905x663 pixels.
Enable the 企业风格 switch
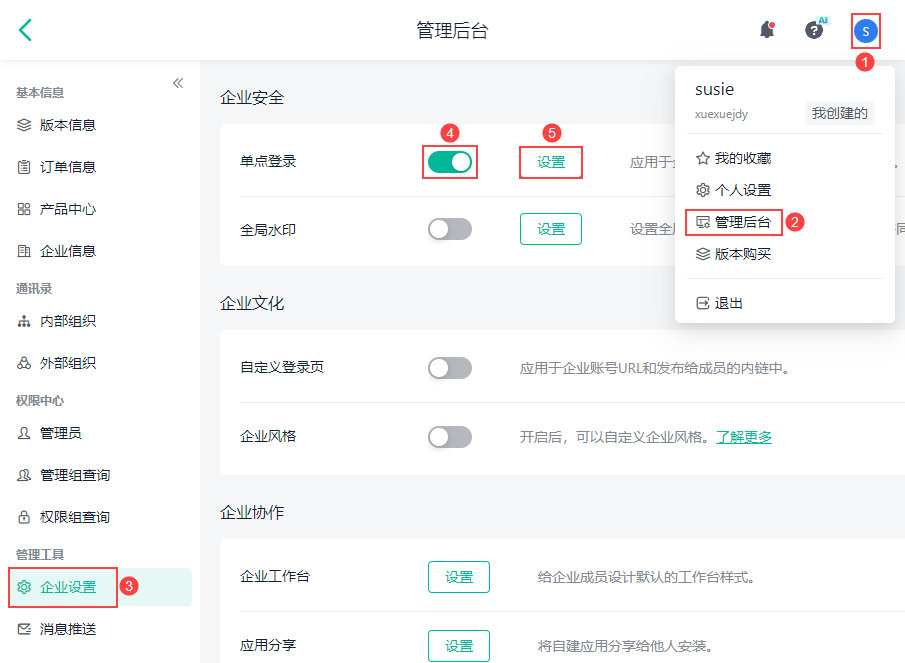point(450,437)
